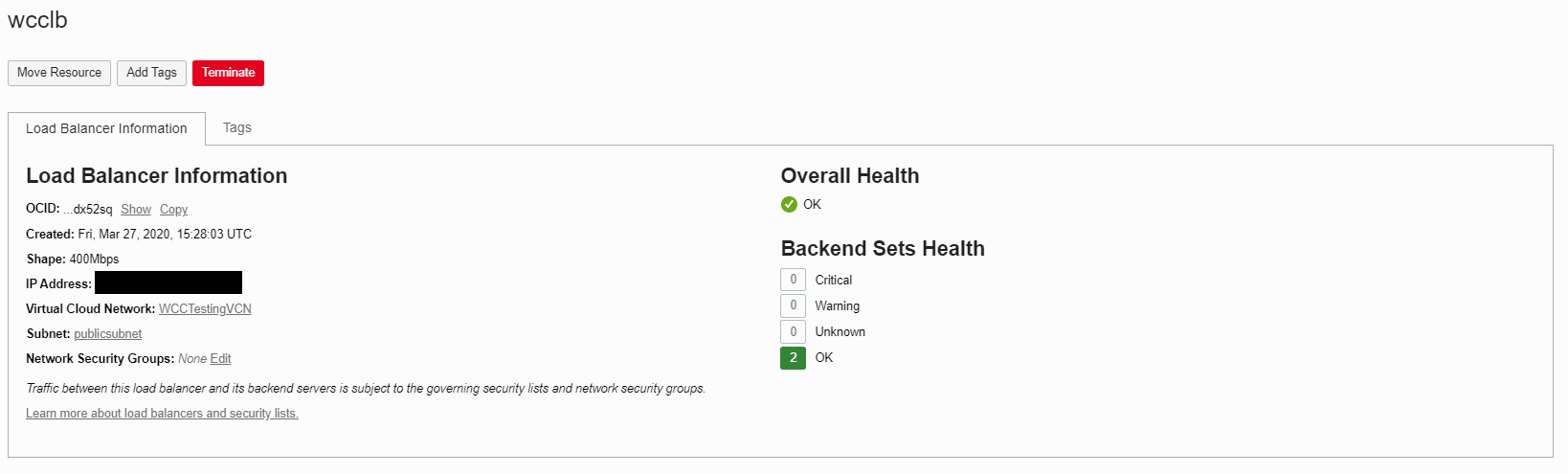The width and height of the screenshot is (1568, 474).
Task: Click the redacted IP Address field
Action: tap(168, 282)
